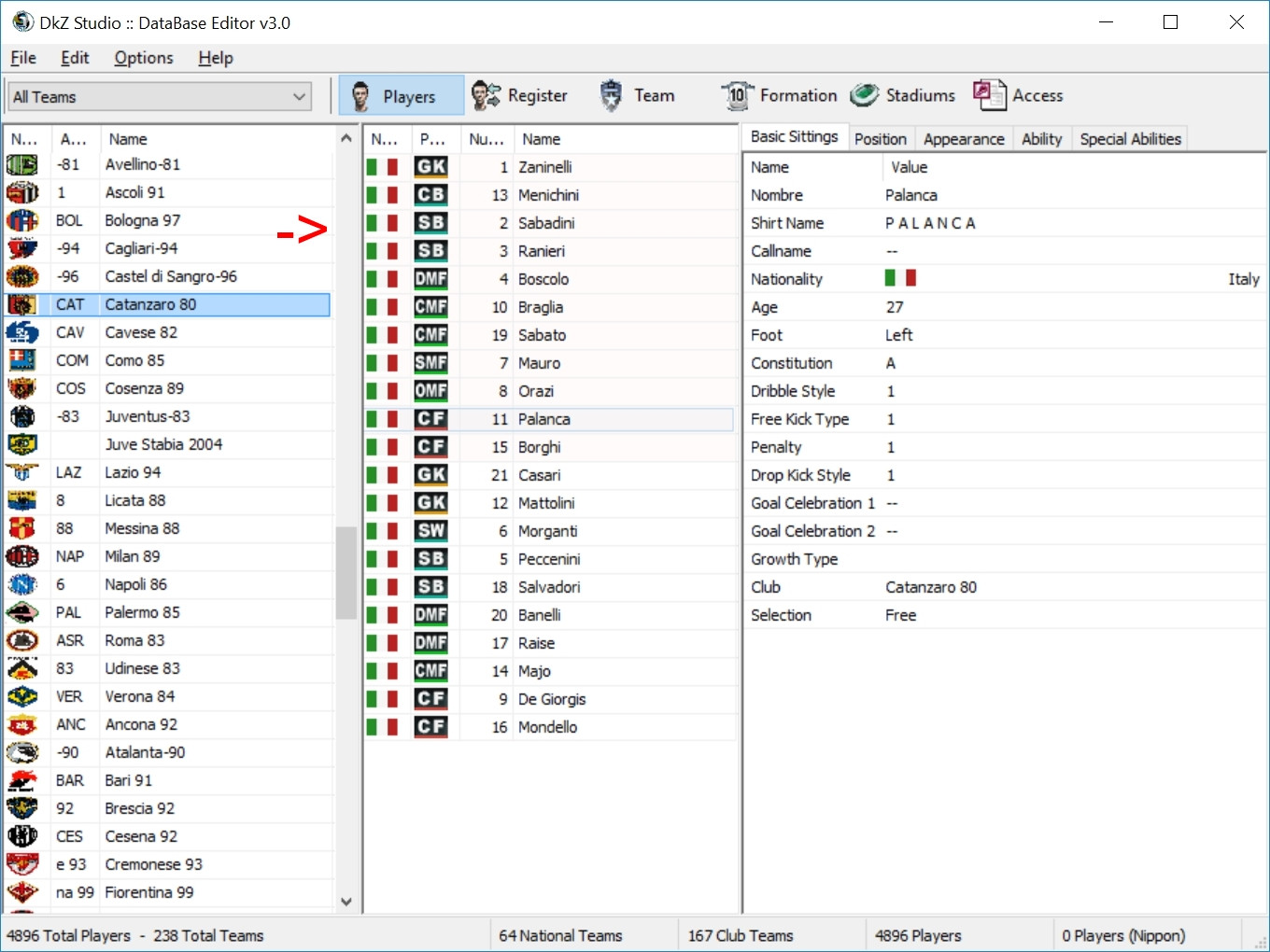The width and height of the screenshot is (1270, 952).
Task: Click the team list scroll up arrow
Action: coord(346,138)
